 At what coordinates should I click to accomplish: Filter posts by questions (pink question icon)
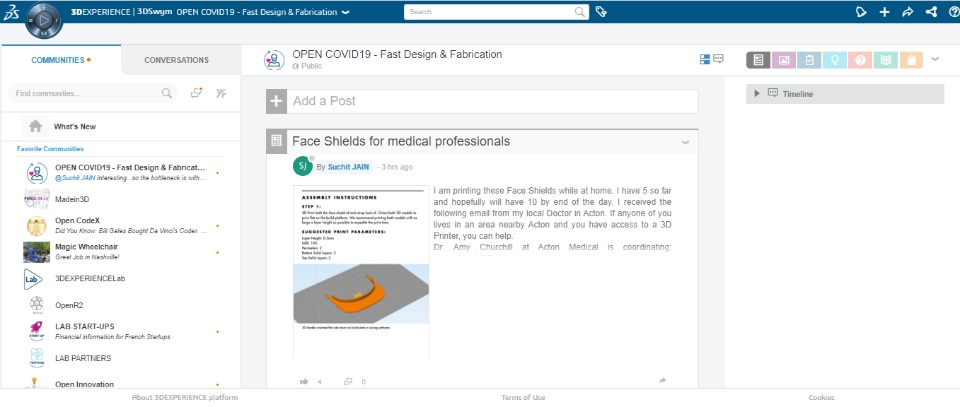859,60
